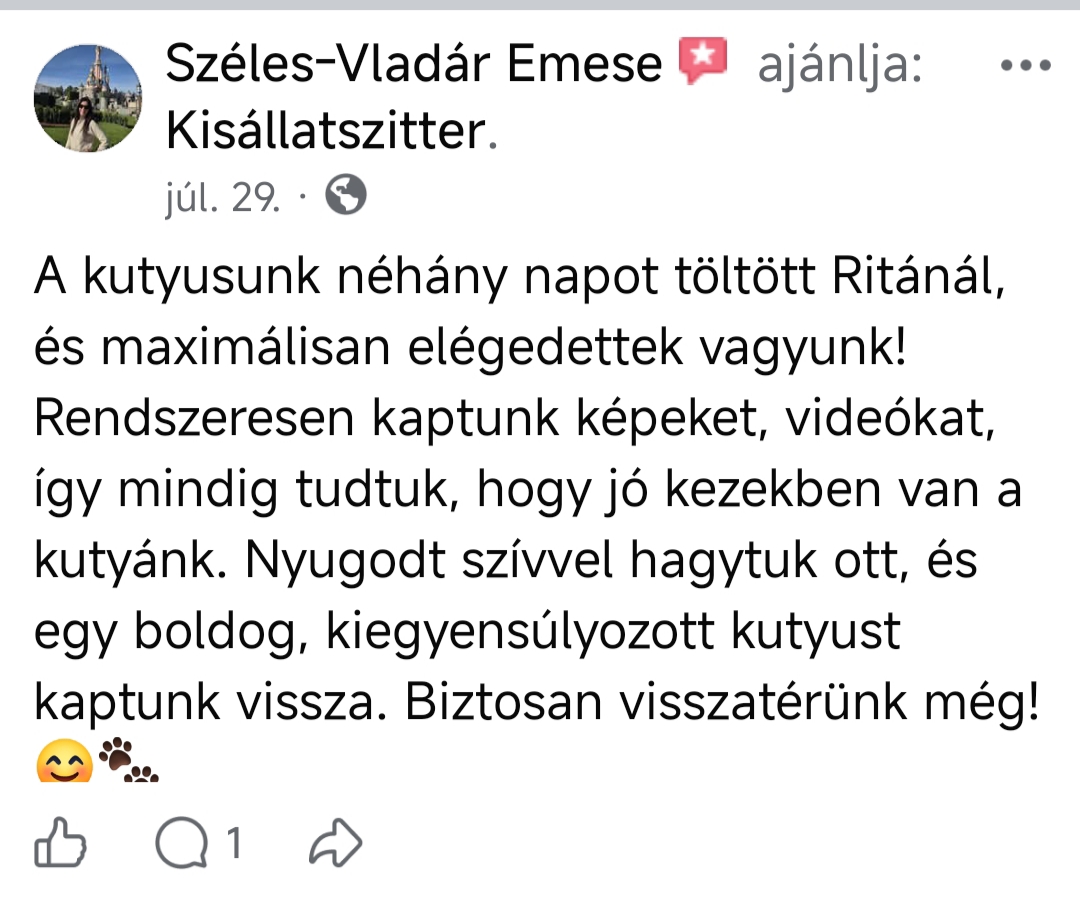Open the three-dot post options menu
This screenshot has width=1080, height=898.
(x=1026, y=66)
